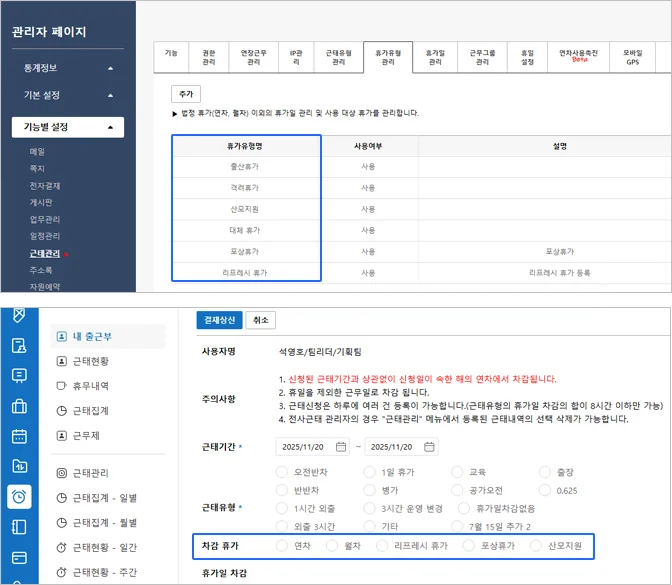Switch to the 휴가일 관리 tab
The height and width of the screenshot is (585, 672).
[435, 57]
